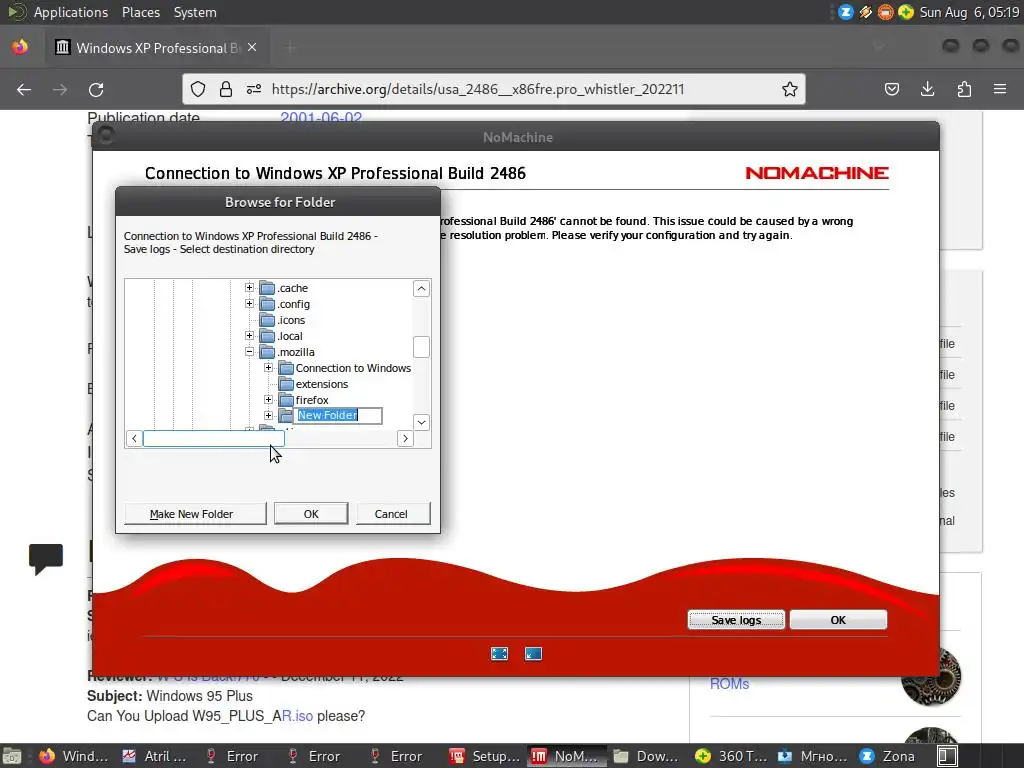The image size is (1024, 768).
Task: Open the ROMs link on page
Action: click(729, 684)
